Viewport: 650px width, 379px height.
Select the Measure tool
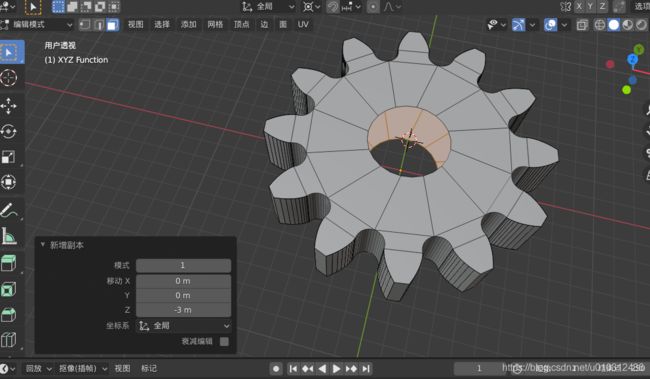(9, 236)
